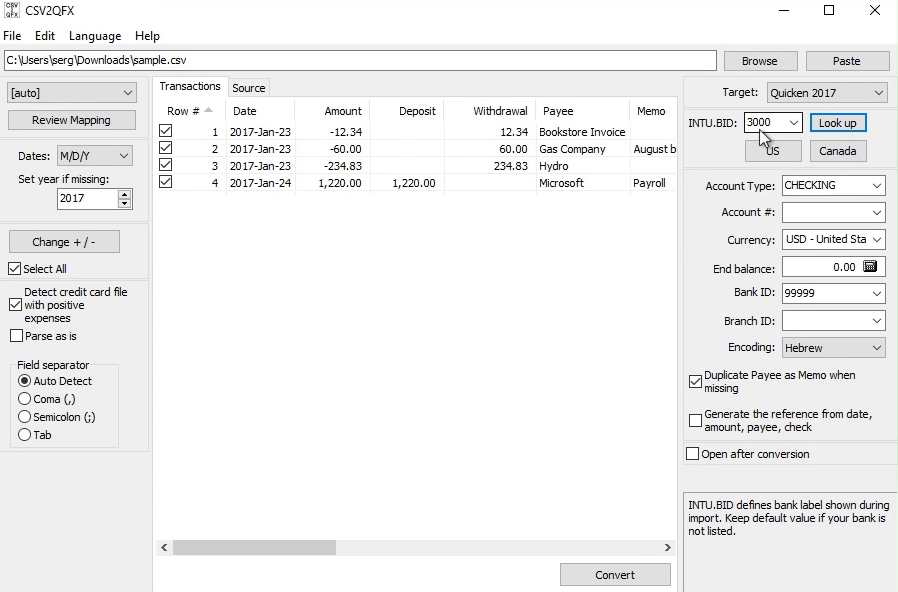Open the [auto] mapping dropdown
This screenshot has width=898, height=592.
[72, 93]
